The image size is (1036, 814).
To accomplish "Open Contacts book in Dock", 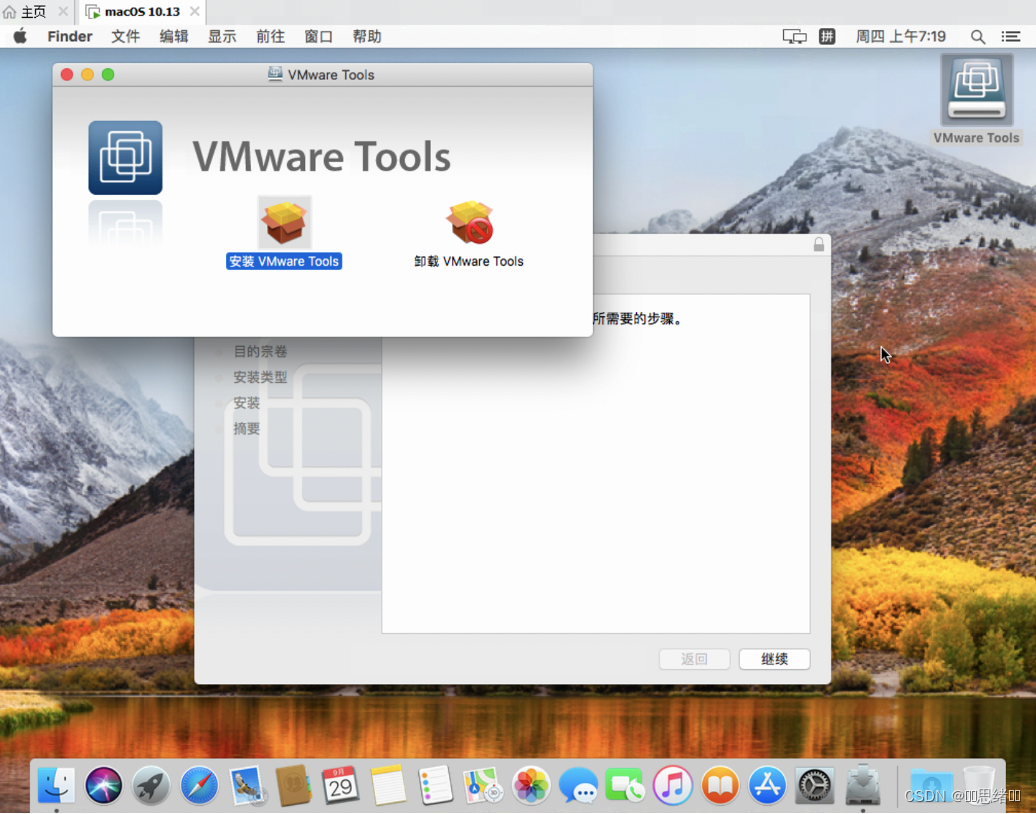I will pos(293,785).
